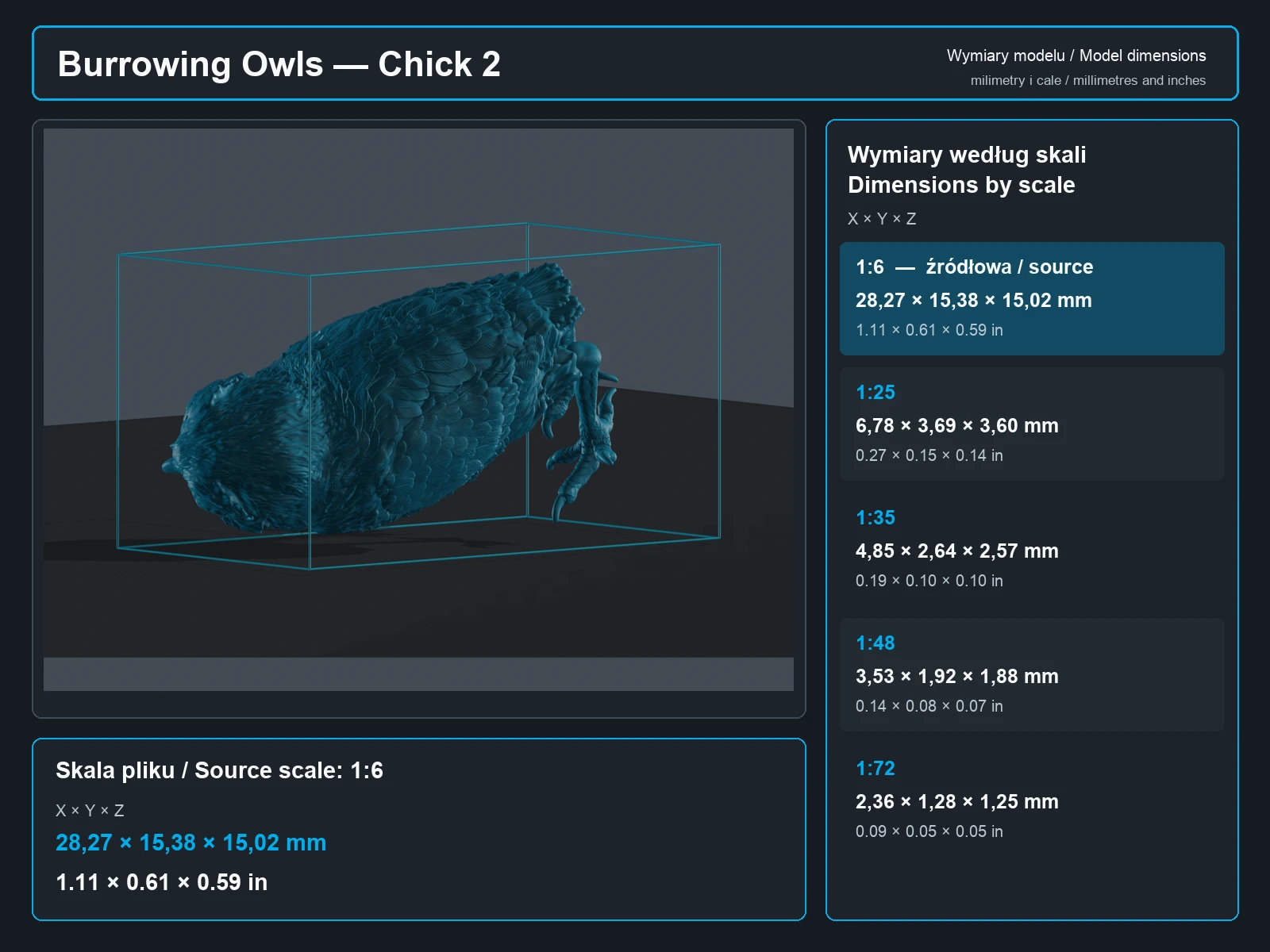
Task: Click the 'Wymiary modelu / Model dimensions' label
Action: pos(1076,56)
